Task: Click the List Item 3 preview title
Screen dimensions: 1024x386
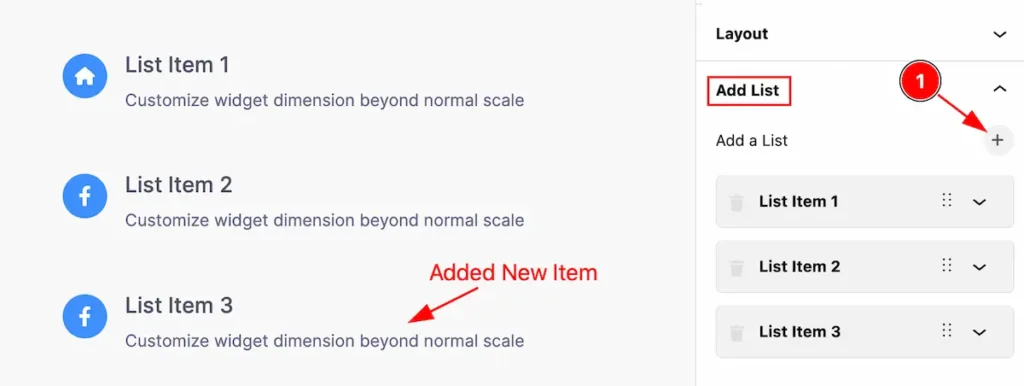Action: [178, 306]
